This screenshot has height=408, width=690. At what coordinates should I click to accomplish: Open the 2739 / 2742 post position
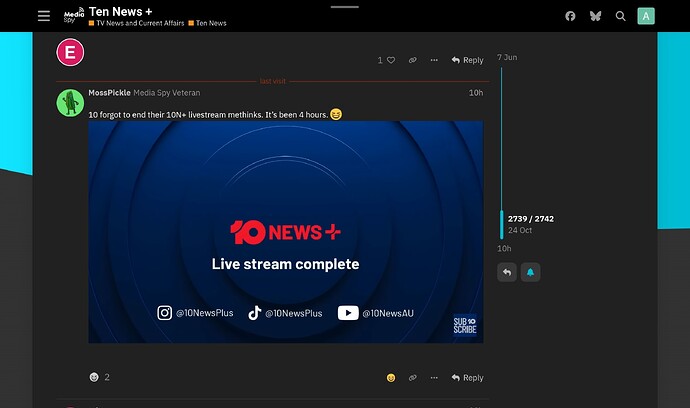[531, 219]
